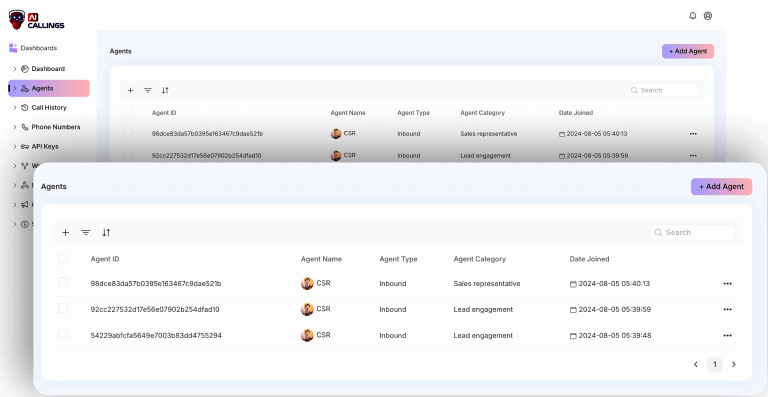Screen dimensions: 768x397
Task: Click the foreground Search input field
Action: coord(692,233)
